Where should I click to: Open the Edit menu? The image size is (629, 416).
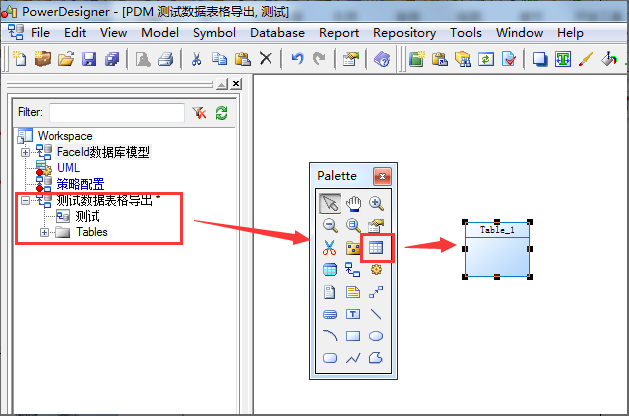point(75,33)
